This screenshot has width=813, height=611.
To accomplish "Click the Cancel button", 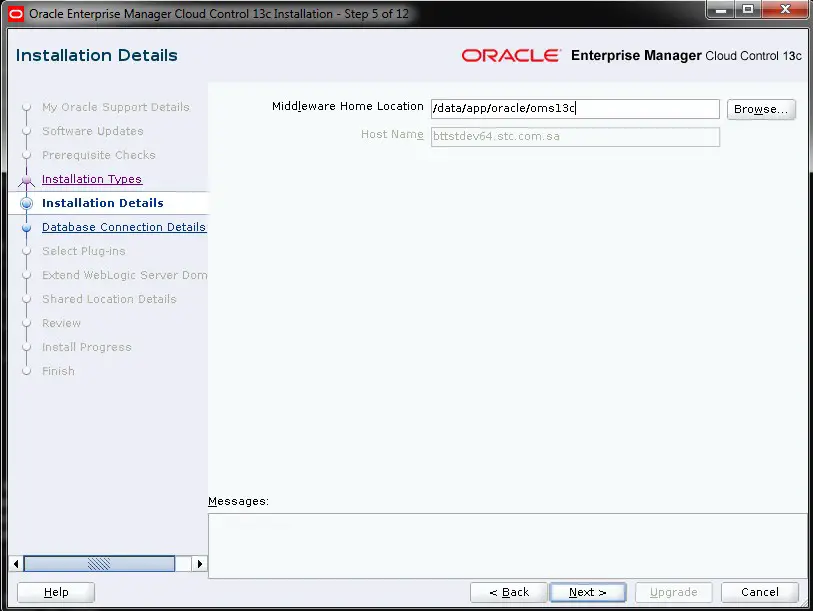I will tap(760, 592).
